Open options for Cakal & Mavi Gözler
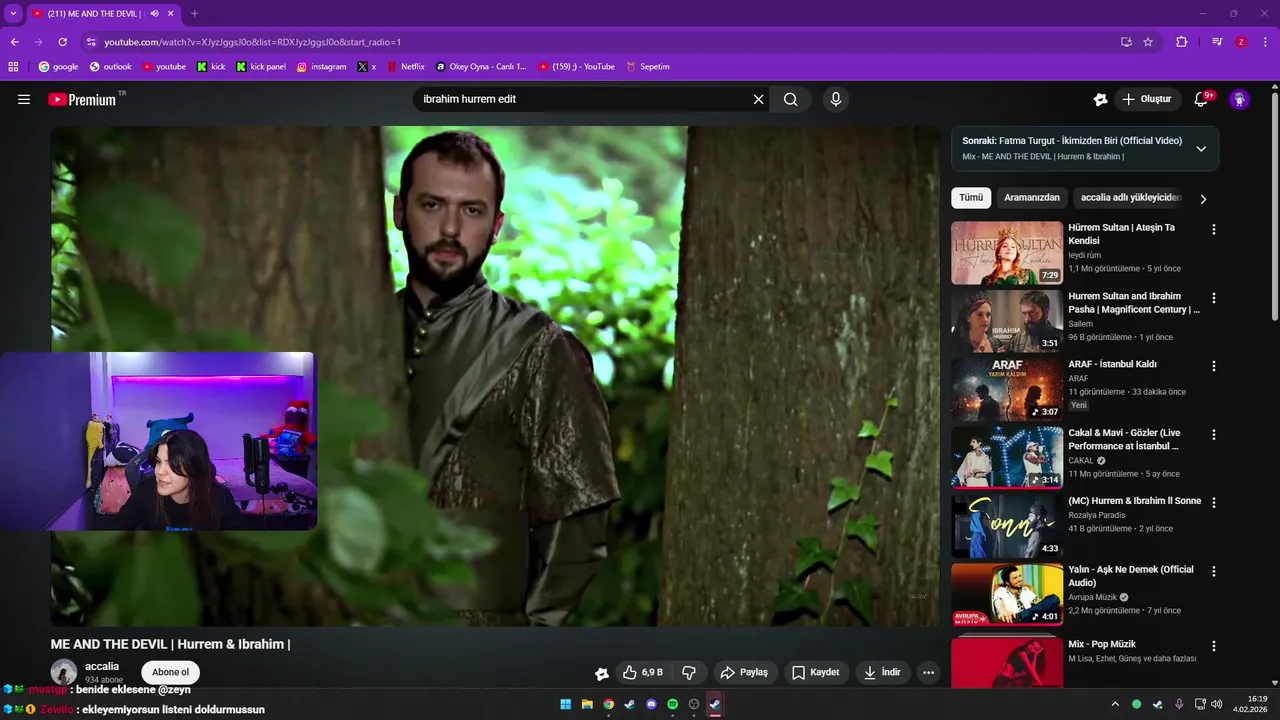The width and height of the screenshot is (1280, 720). pos(1214,435)
